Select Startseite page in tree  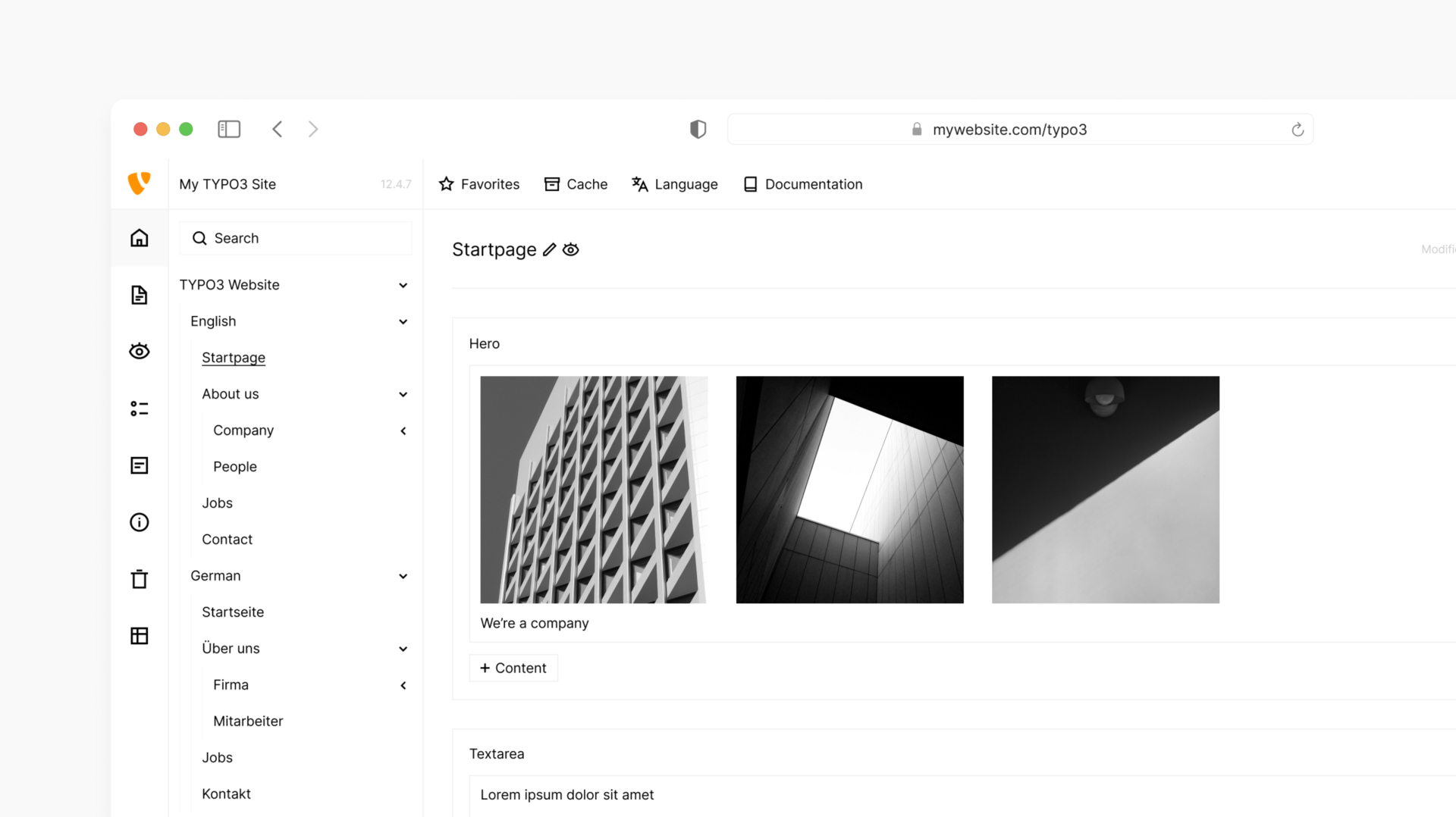[x=233, y=612]
